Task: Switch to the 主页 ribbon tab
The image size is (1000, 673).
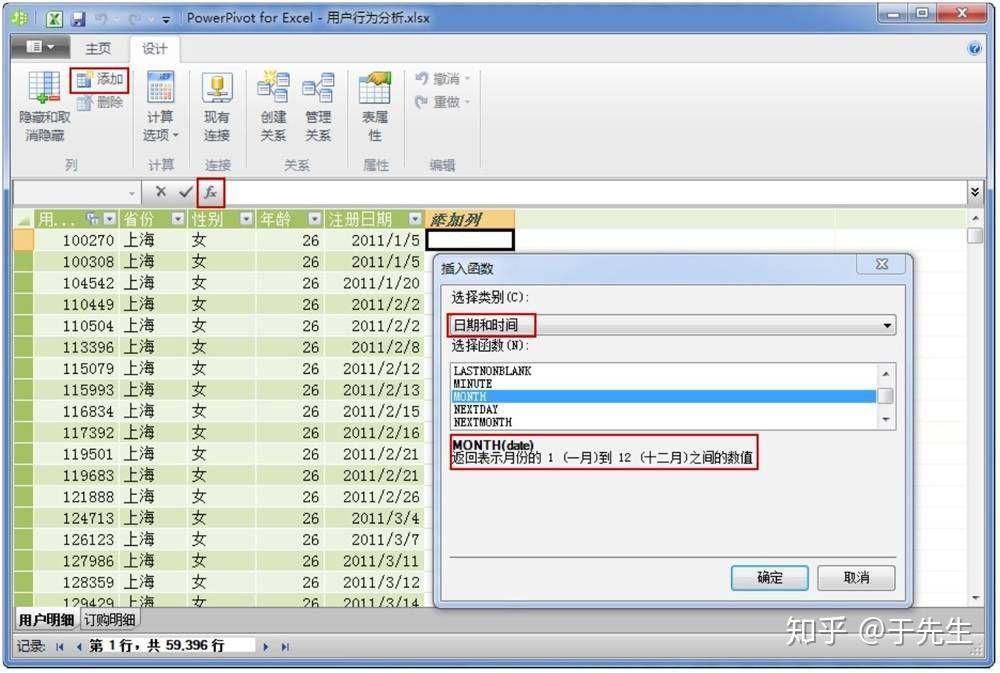Action: pyautogui.click(x=97, y=47)
